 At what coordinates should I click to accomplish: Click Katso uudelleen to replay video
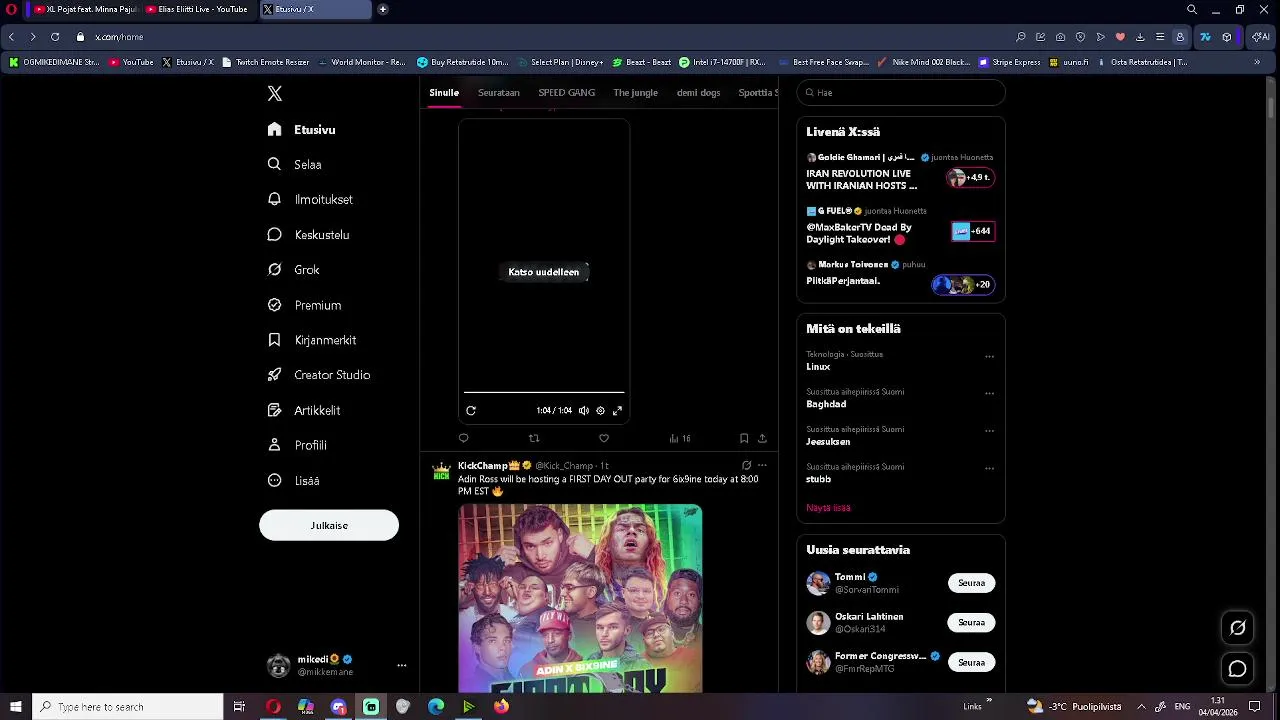pos(544,272)
